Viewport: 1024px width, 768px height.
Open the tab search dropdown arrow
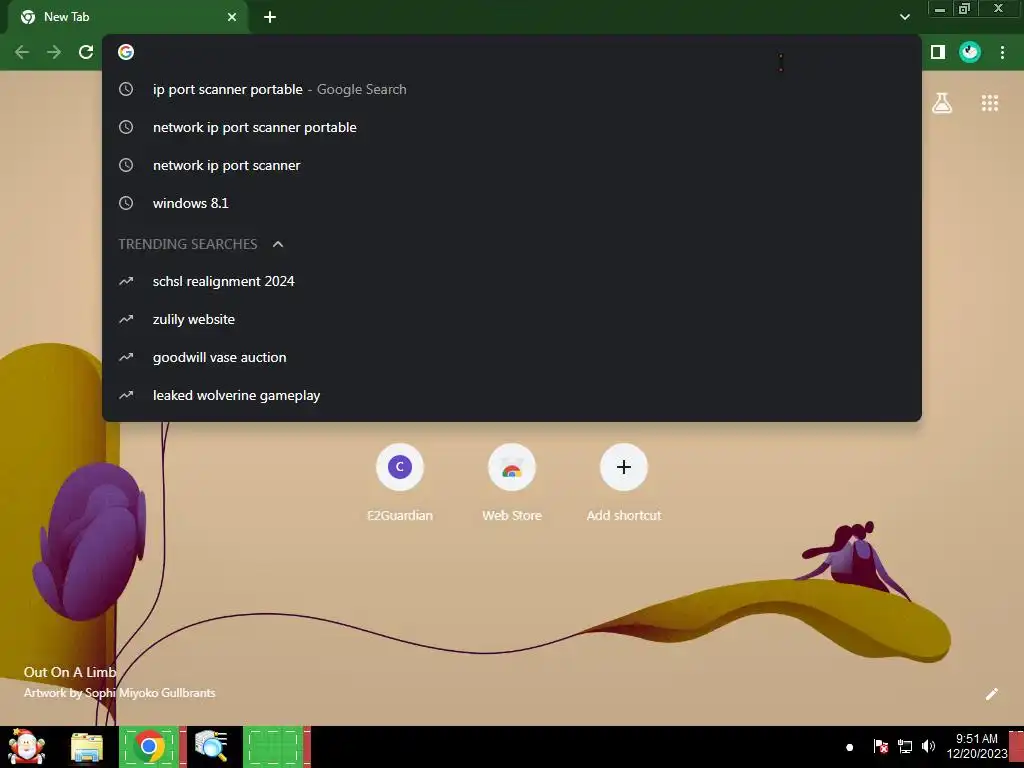[x=904, y=17]
